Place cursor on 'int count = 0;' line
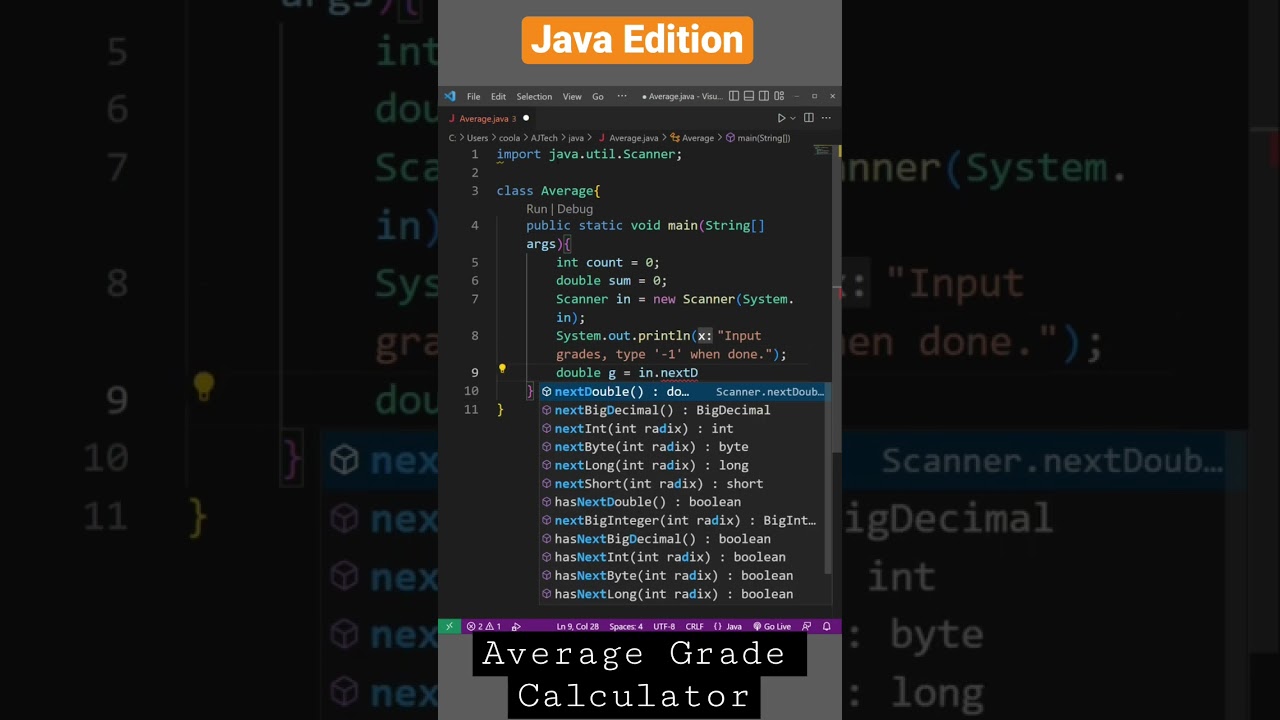Image resolution: width=1280 pixels, height=720 pixels. tap(607, 262)
